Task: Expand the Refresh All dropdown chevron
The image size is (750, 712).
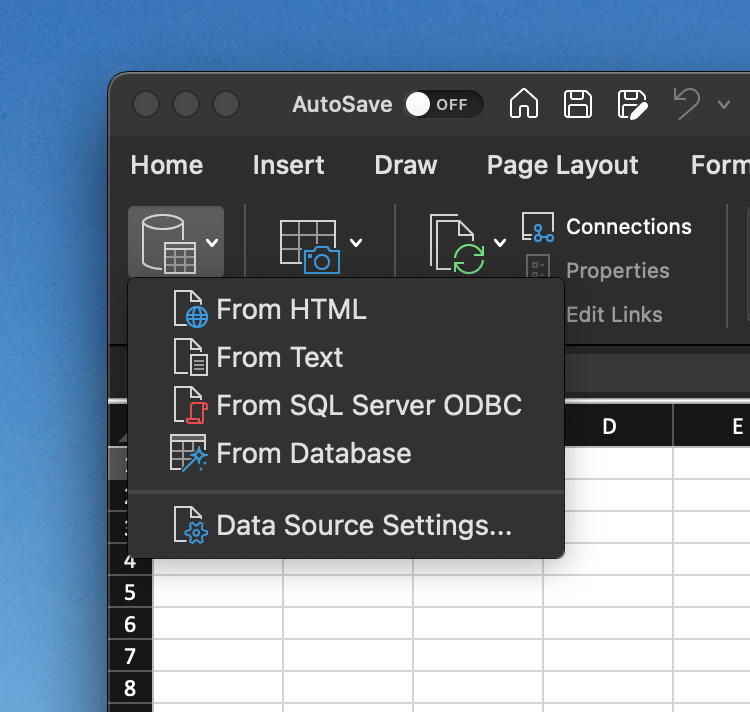Action: 500,242
